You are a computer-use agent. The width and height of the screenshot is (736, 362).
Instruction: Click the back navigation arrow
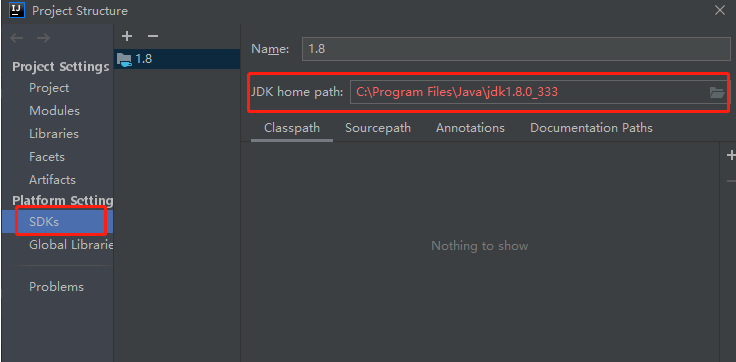pos(17,38)
